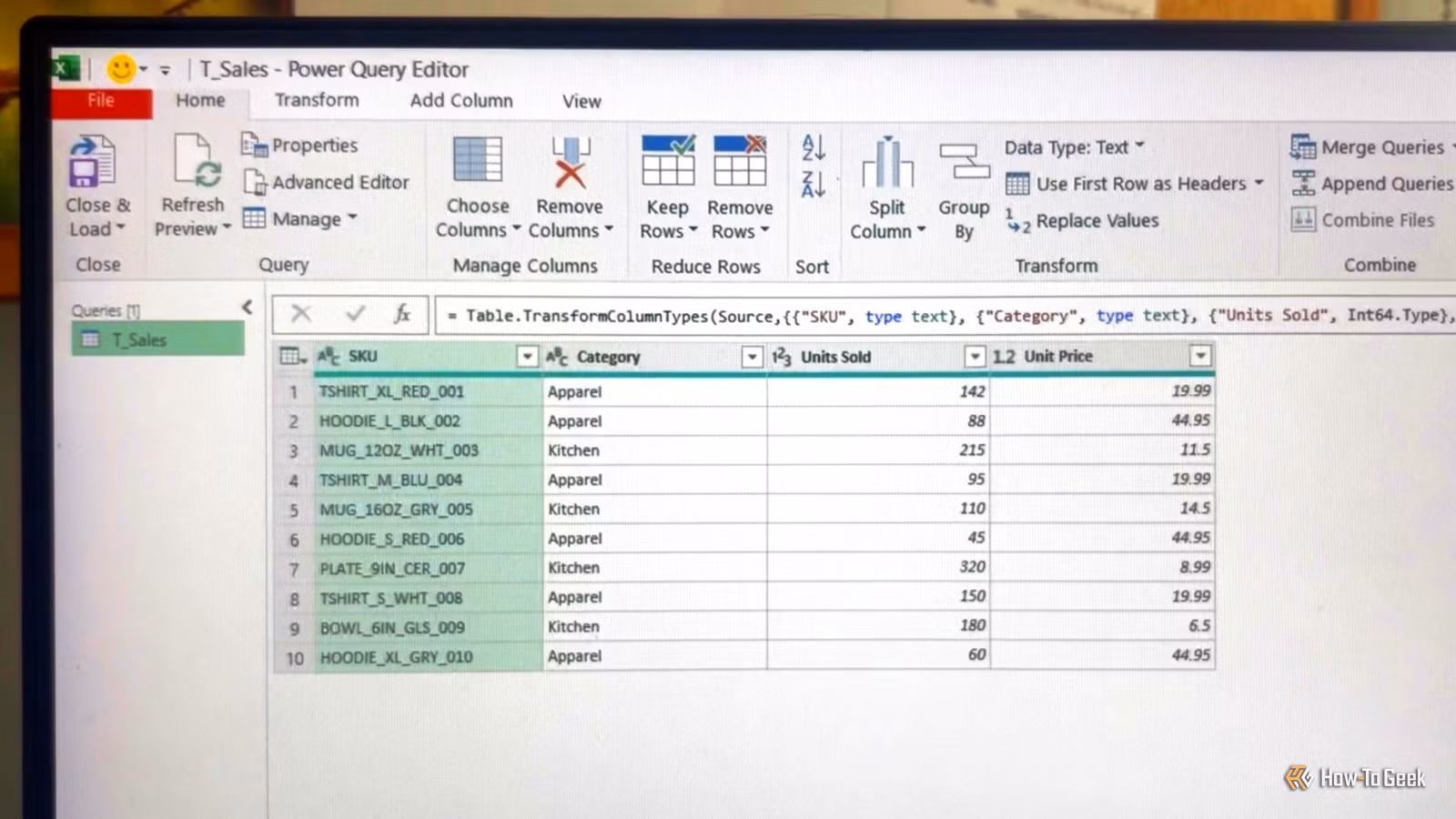
Task: Select the T_Sales query
Action: 157,339
